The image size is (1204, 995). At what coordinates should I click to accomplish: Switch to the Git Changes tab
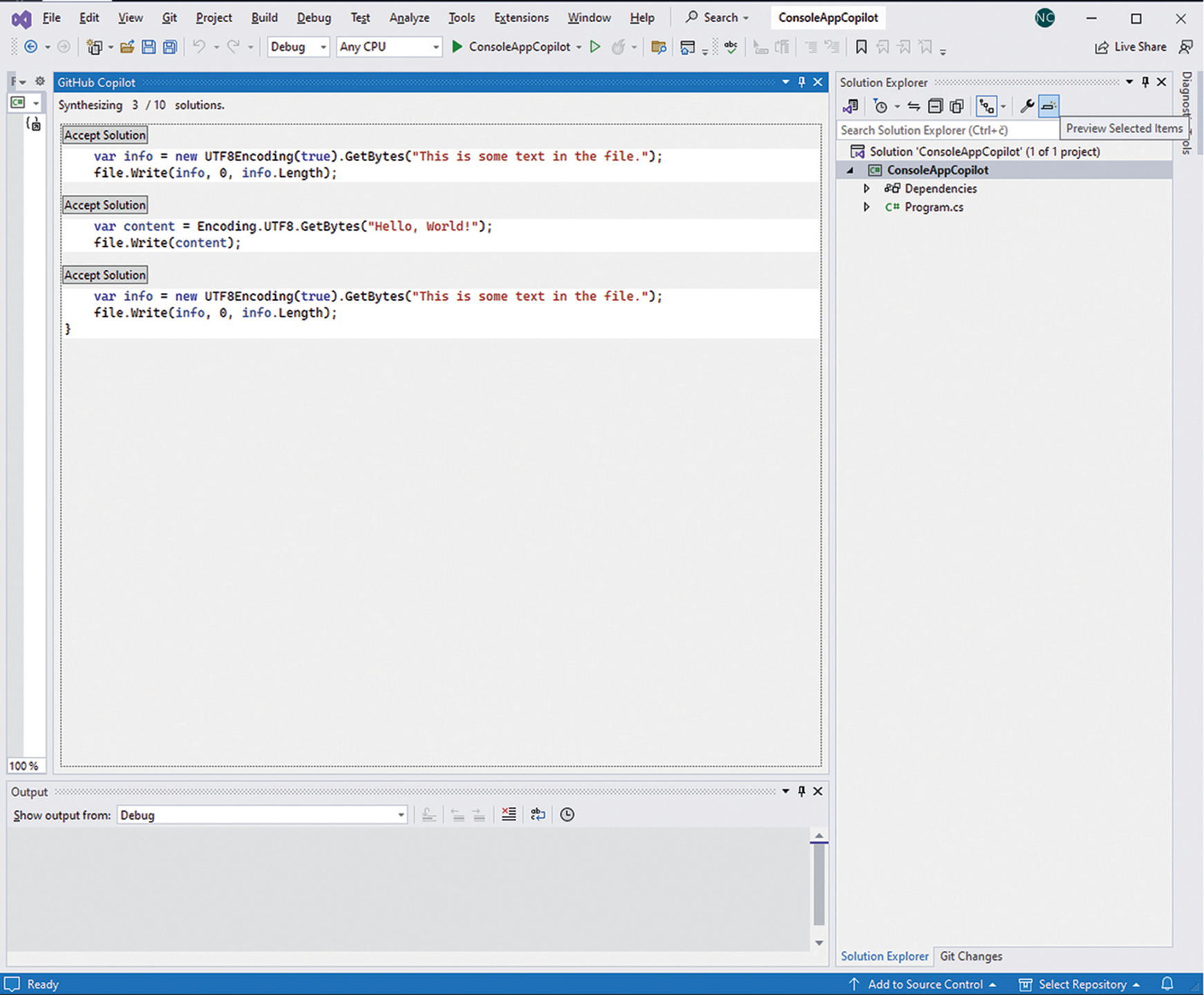tap(970, 956)
